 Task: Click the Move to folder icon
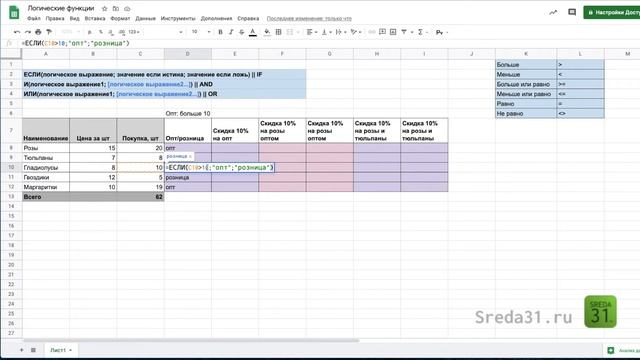(116, 8)
